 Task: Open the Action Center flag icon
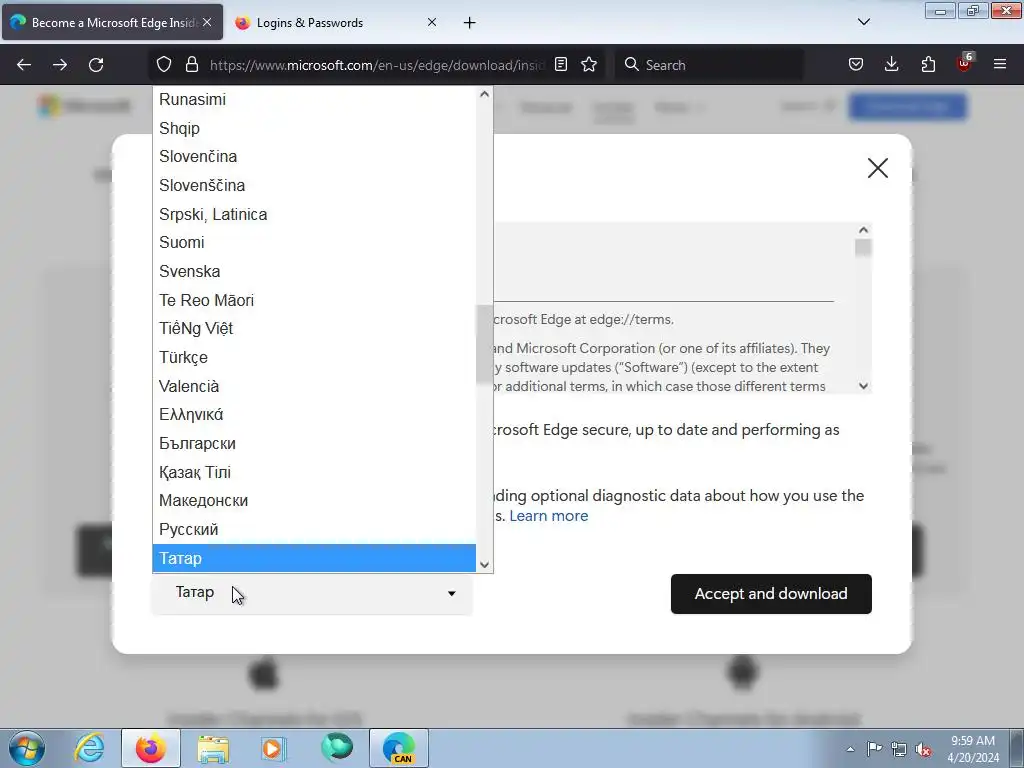pos(874,749)
